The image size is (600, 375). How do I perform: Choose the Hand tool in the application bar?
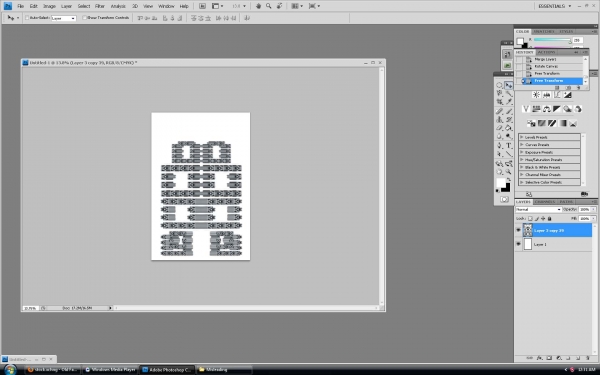tap(258, 6)
